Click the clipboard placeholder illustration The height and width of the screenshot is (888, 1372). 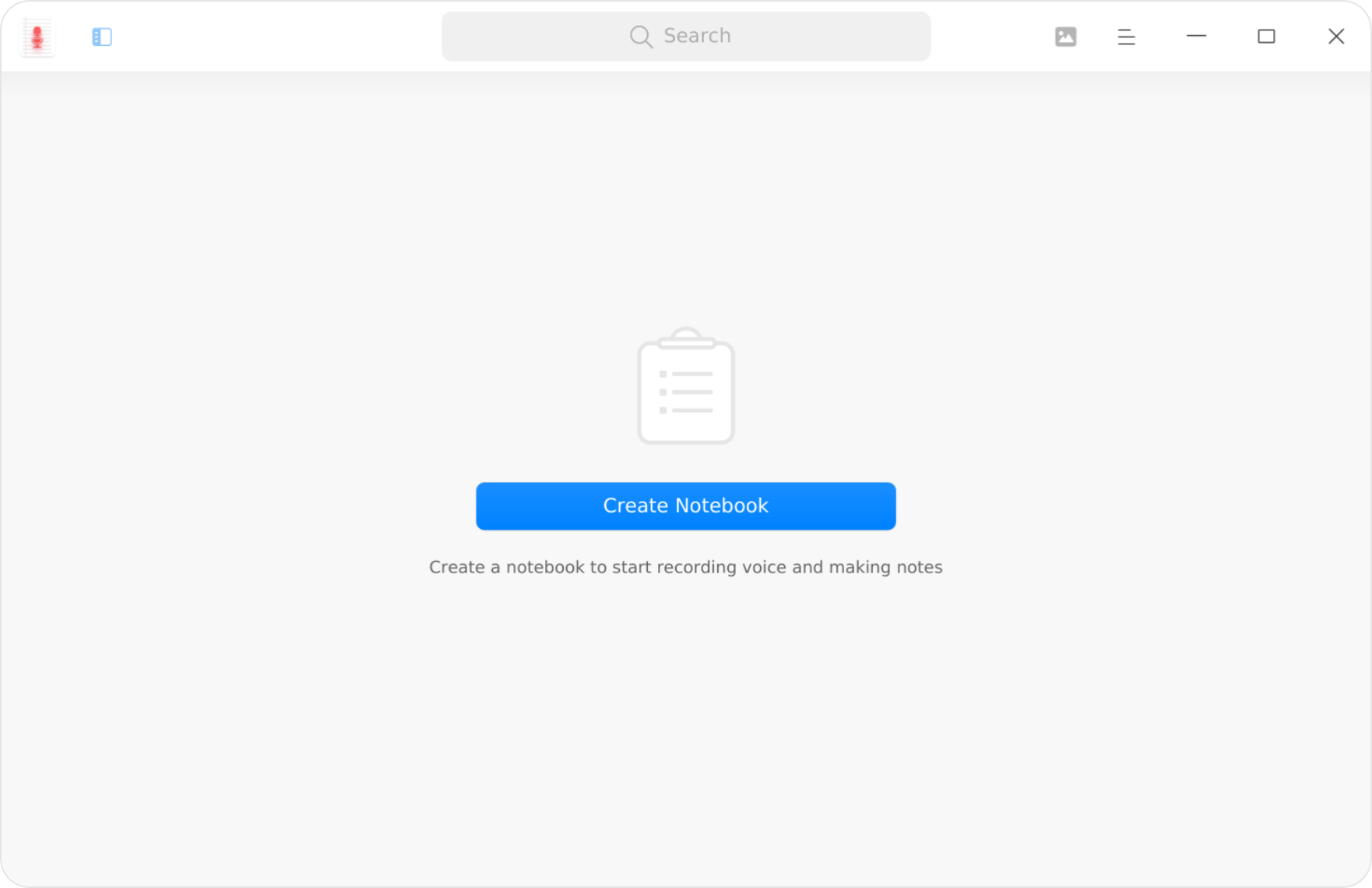686,386
